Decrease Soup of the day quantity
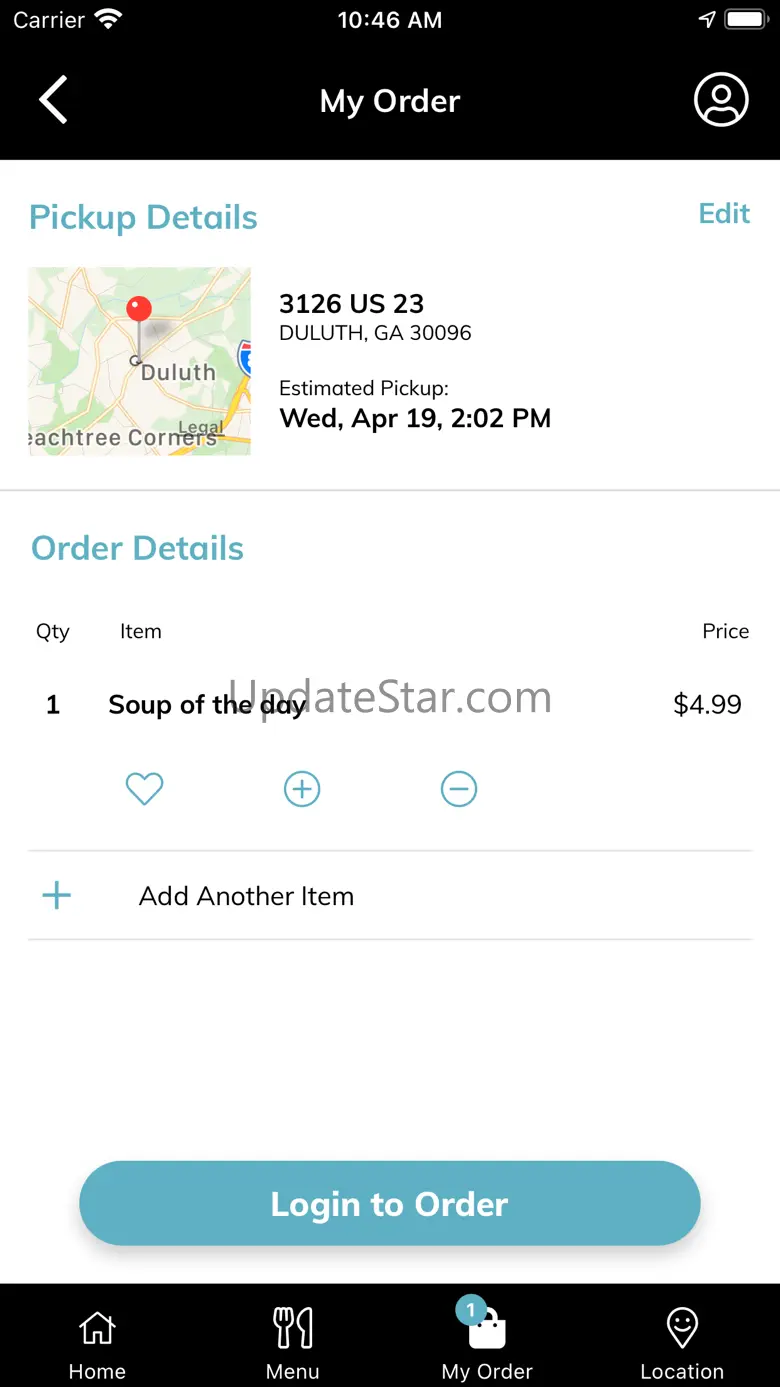This screenshot has width=780, height=1387. 459,789
